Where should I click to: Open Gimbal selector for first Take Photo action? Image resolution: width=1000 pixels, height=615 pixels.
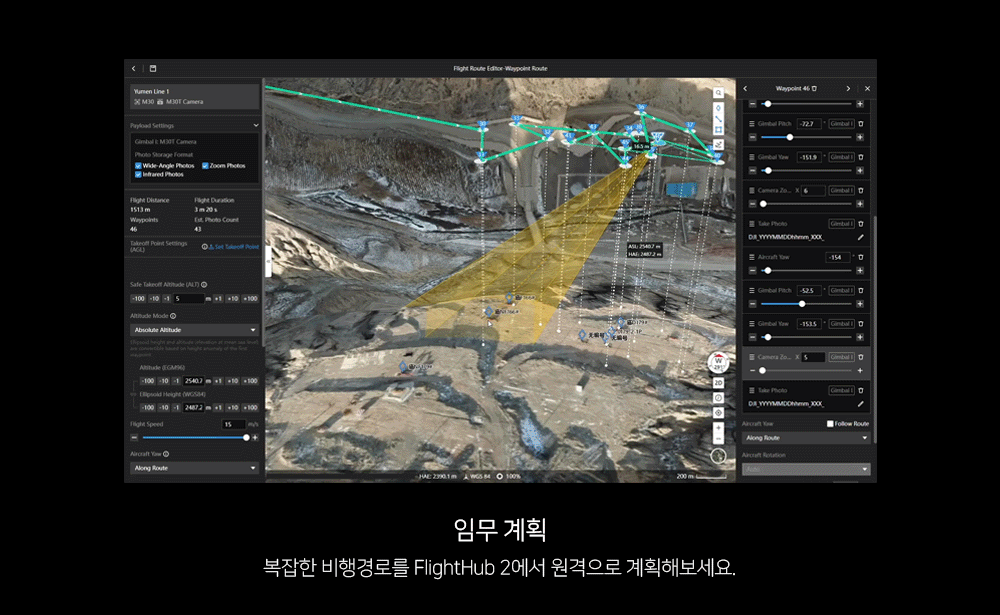[841, 224]
